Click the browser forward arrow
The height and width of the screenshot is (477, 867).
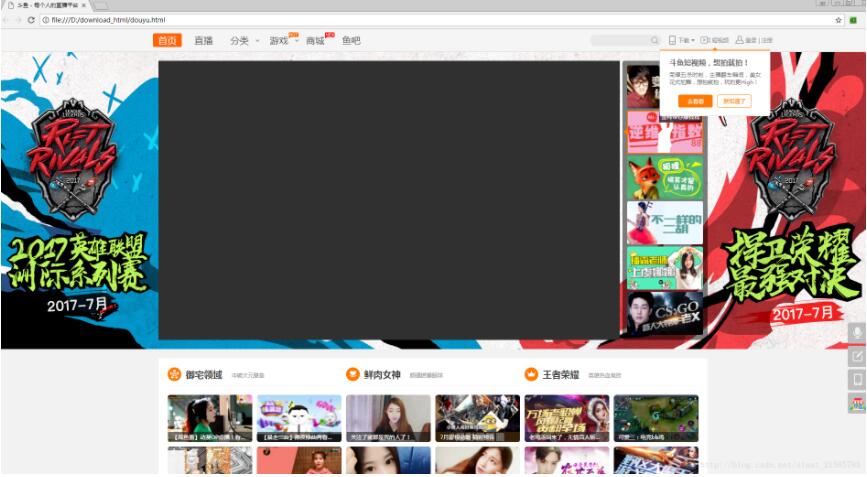[x=18, y=20]
